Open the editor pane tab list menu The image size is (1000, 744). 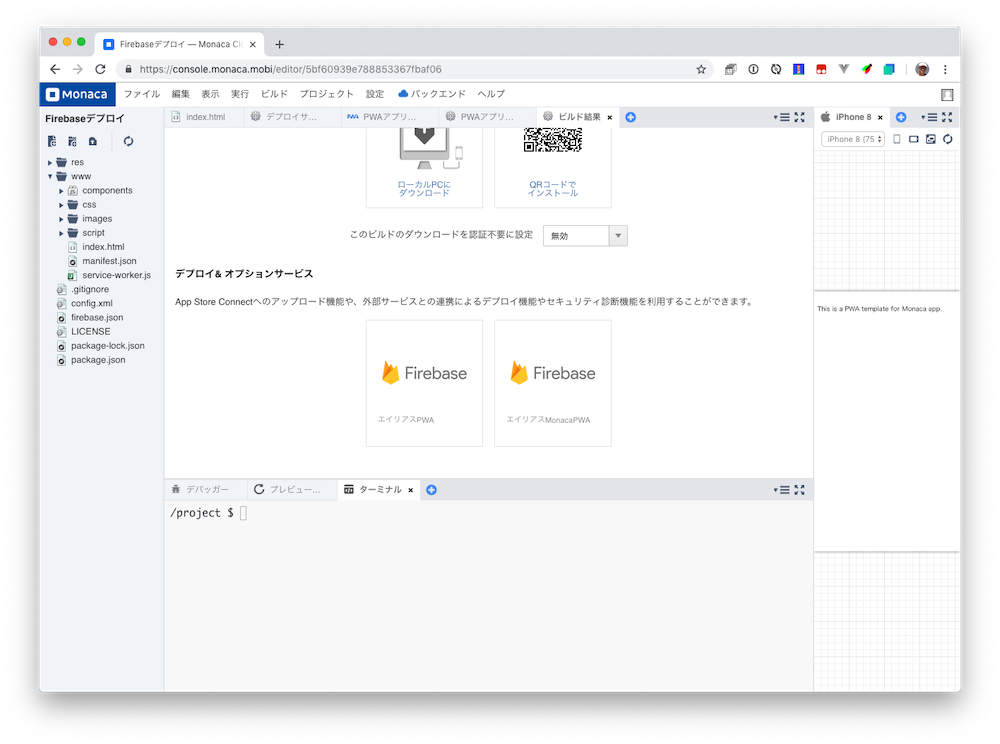coord(782,117)
